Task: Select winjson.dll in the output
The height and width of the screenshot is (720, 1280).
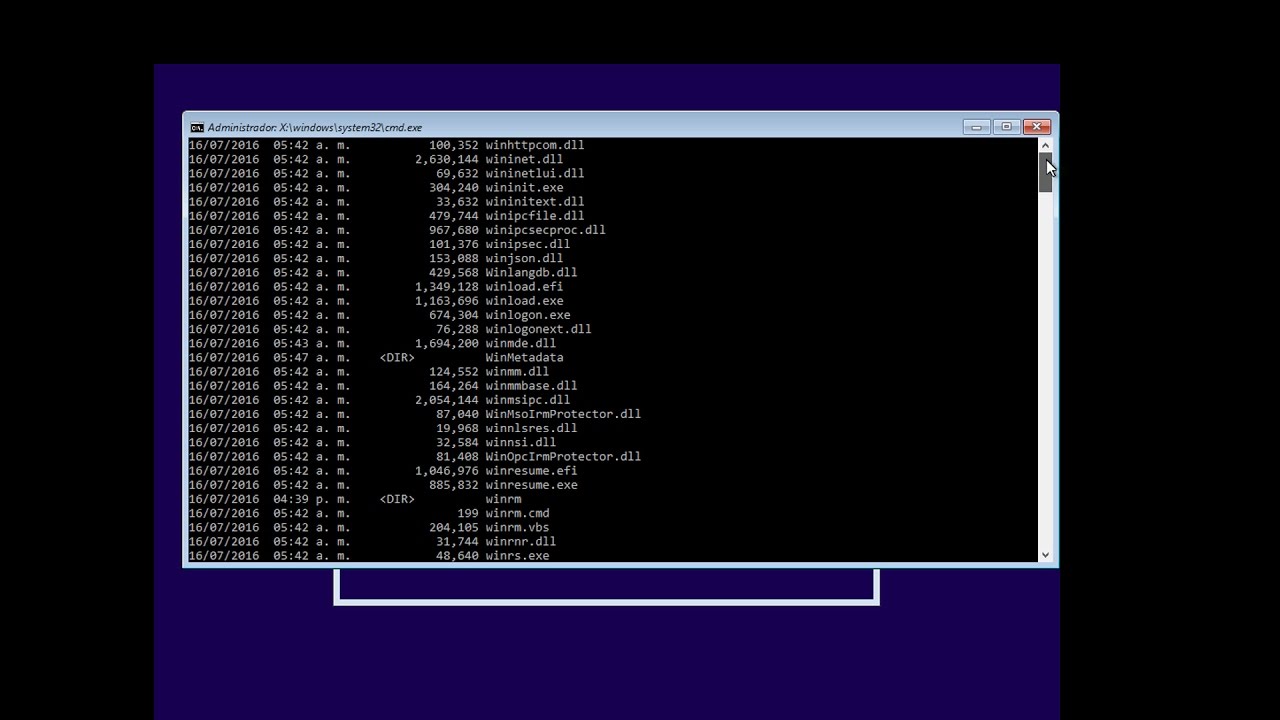Action: pos(524,258)
